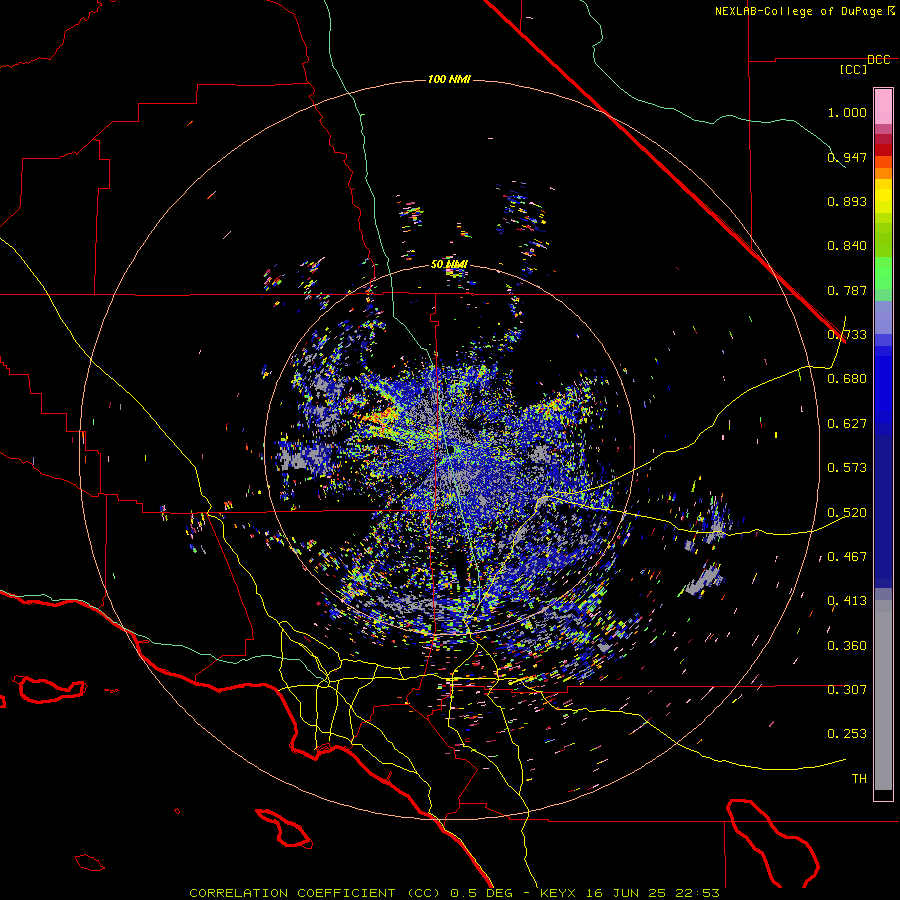Select the 0.520 scale value

(847, 513)
